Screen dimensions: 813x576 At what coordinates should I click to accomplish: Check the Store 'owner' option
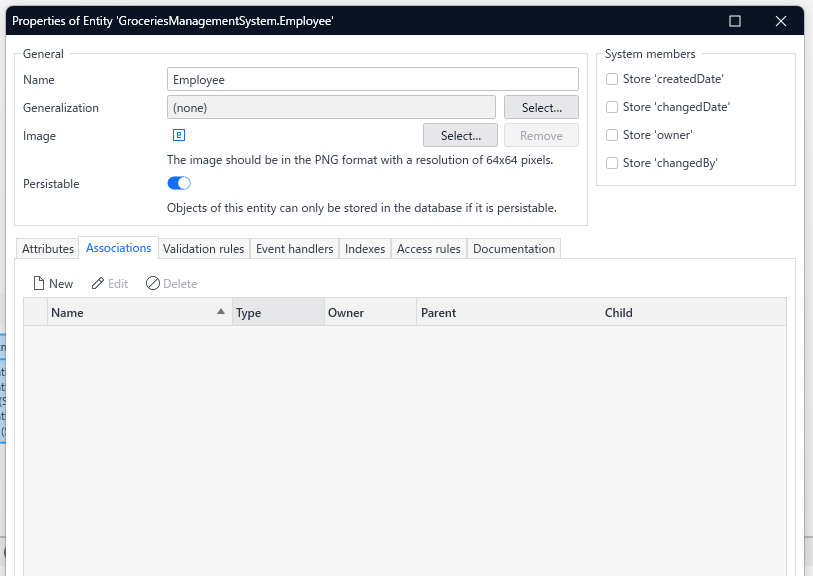pos(612,135)
